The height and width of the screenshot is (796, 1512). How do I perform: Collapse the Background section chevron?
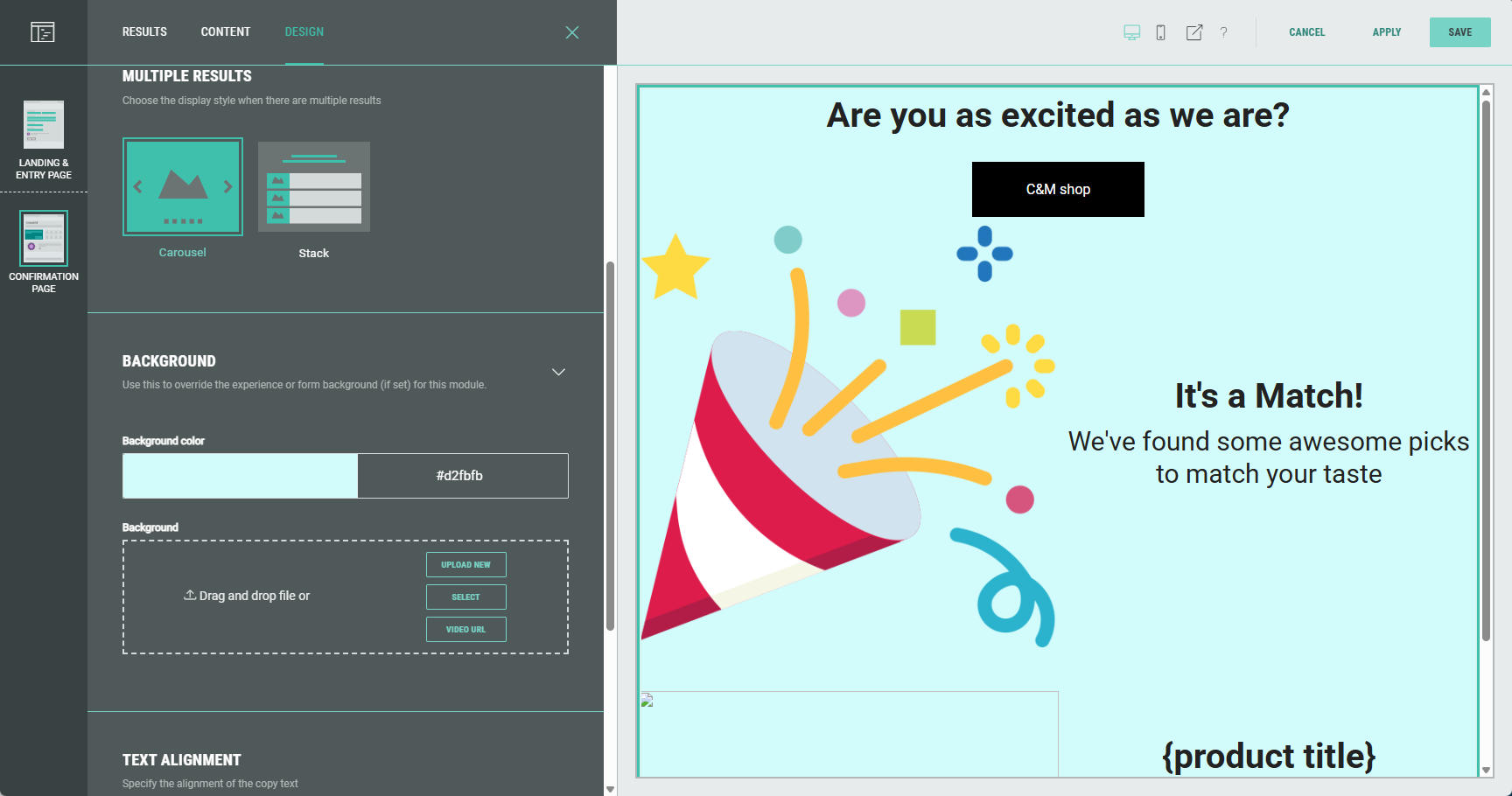click(558, 372)
